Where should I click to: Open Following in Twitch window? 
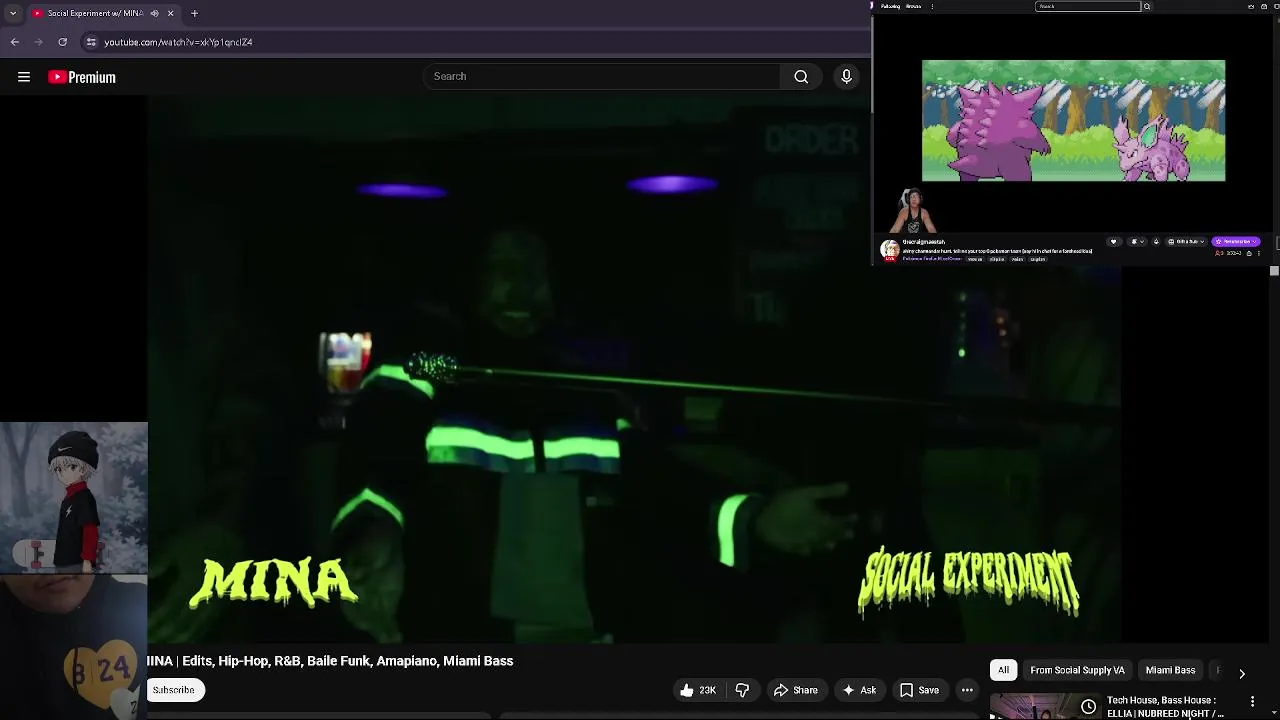click(x=890, y=6)
